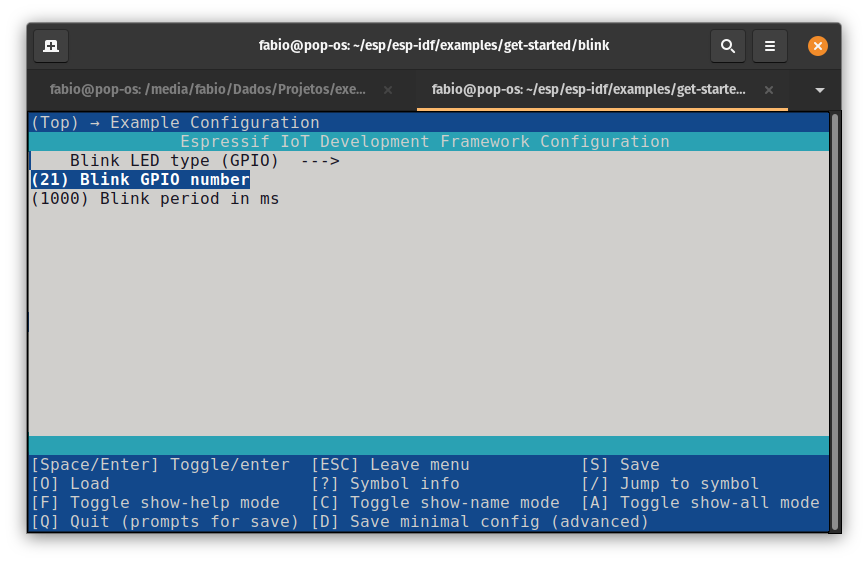The width and height of the screenshot is (866, 562).
Task: Select the (21) Blink GPIO number entry
Action: [x=140, y=179]
